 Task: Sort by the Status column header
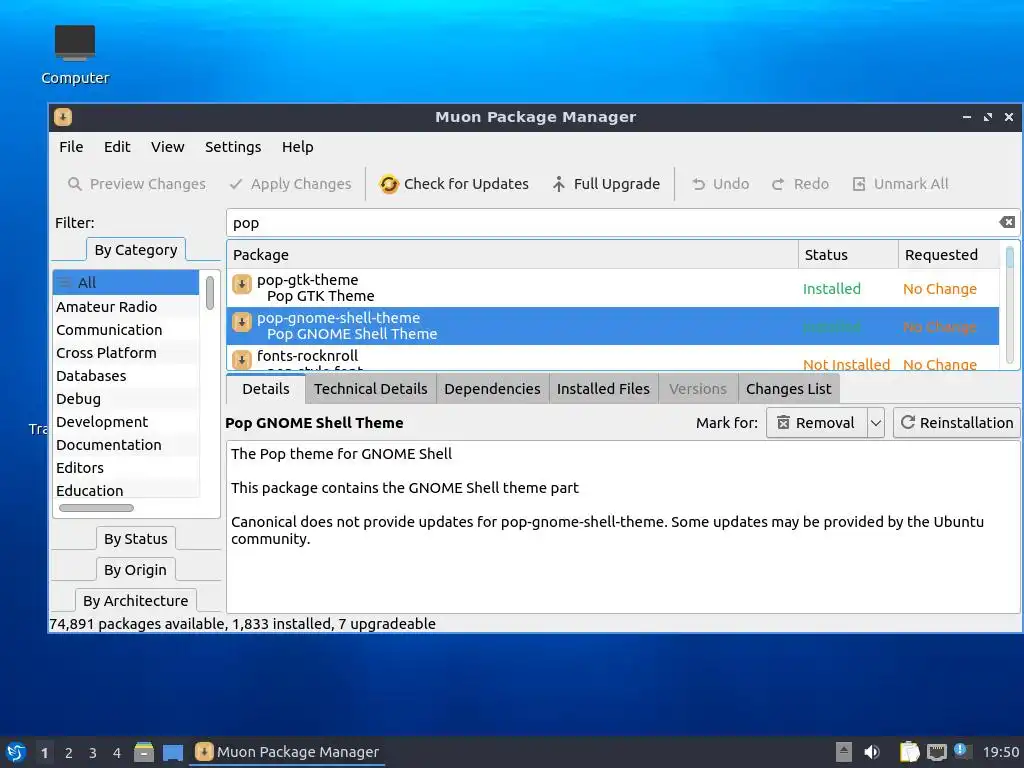tap(848, 255)
